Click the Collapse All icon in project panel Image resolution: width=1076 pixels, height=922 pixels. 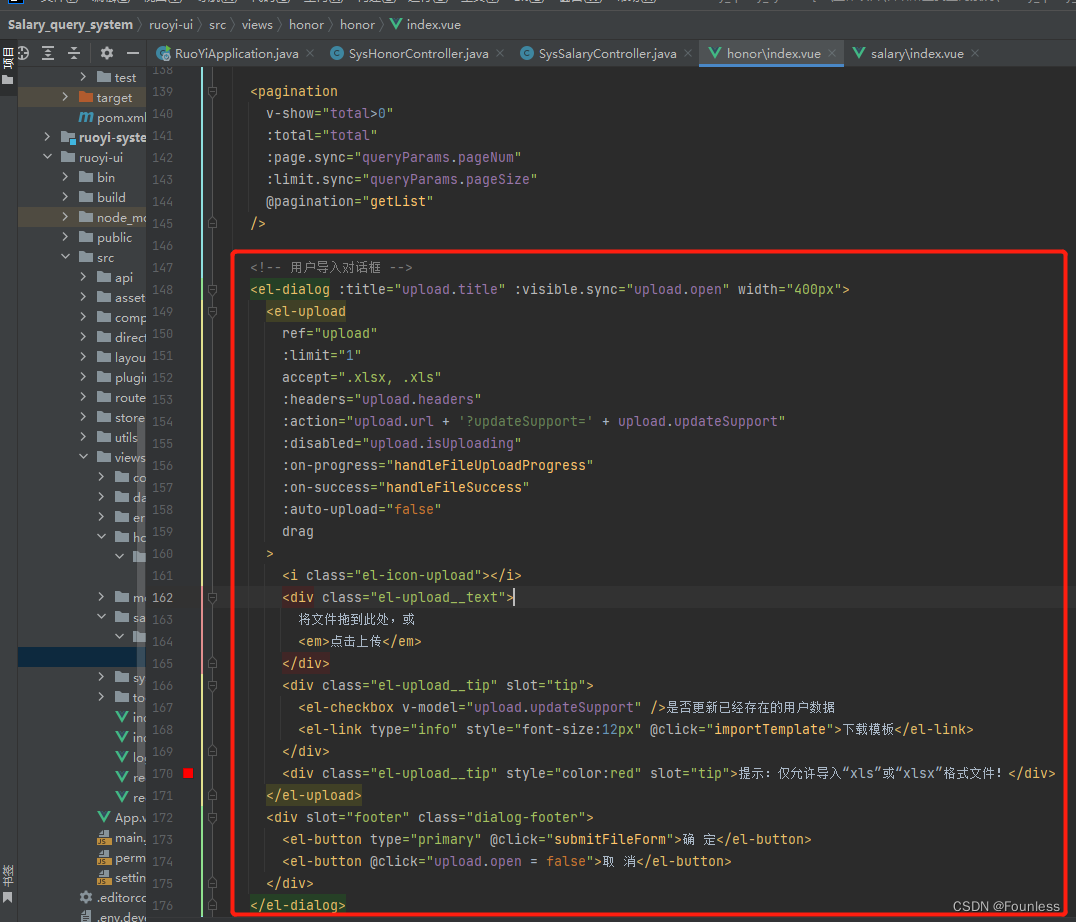tap(74, 53)
